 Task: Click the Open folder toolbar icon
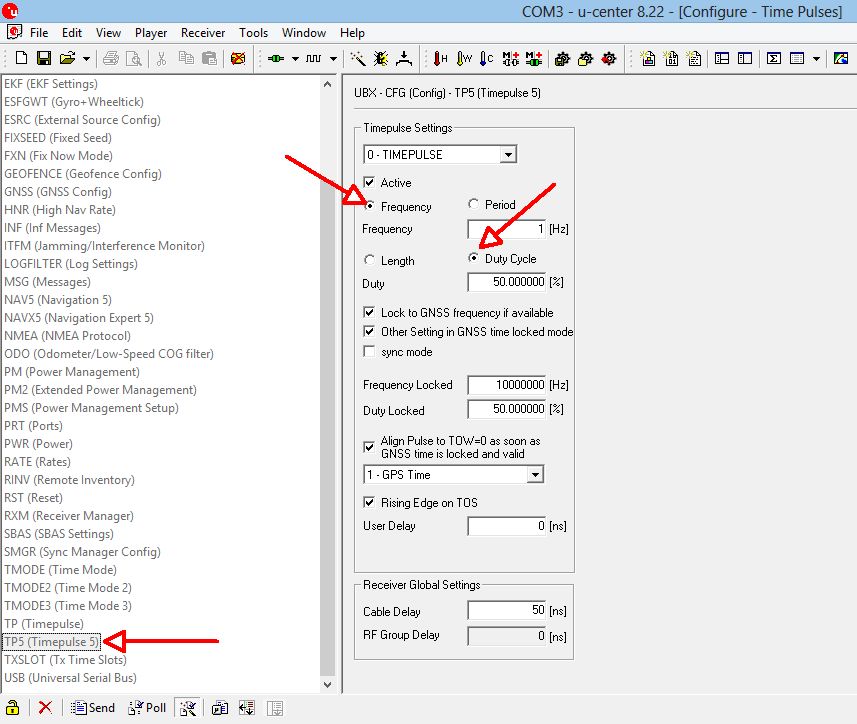click(68, 58)
